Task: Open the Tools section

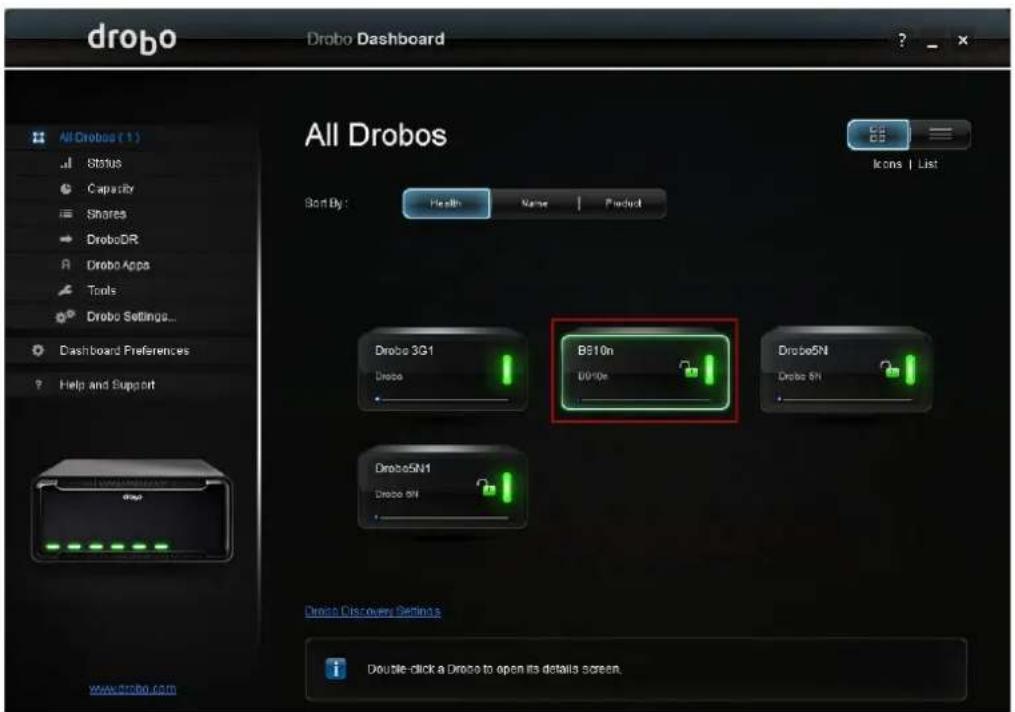Action: 102,291
